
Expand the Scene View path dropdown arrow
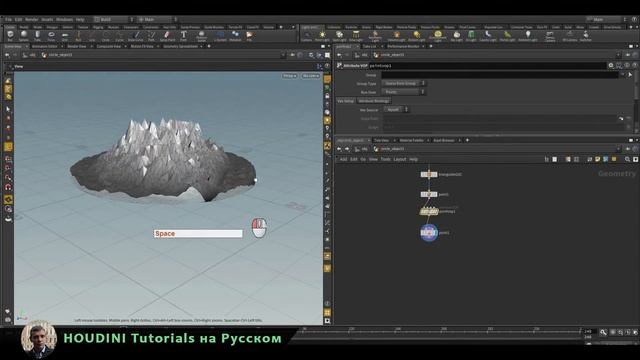click(282, 55)
